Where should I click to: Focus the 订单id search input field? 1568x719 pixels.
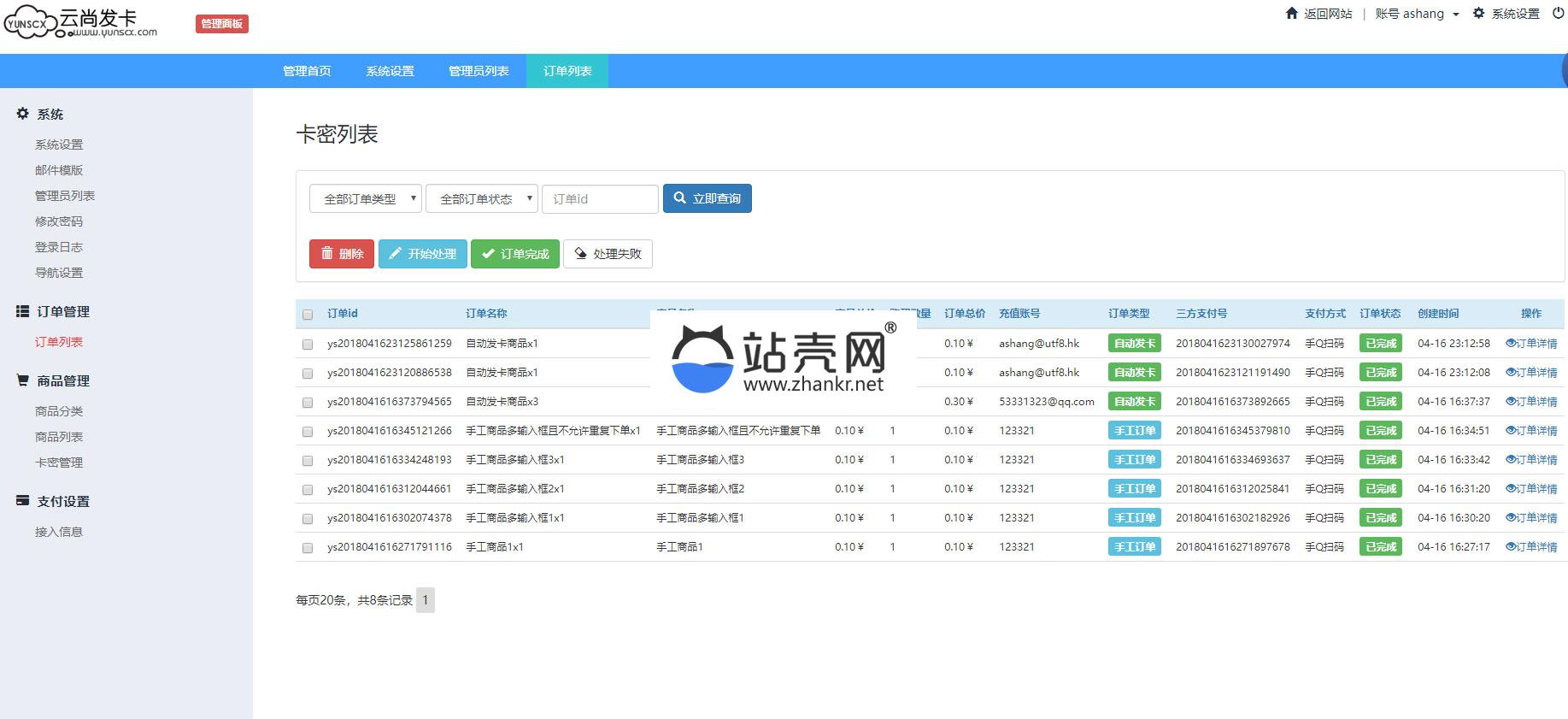(x=600, y=199)
